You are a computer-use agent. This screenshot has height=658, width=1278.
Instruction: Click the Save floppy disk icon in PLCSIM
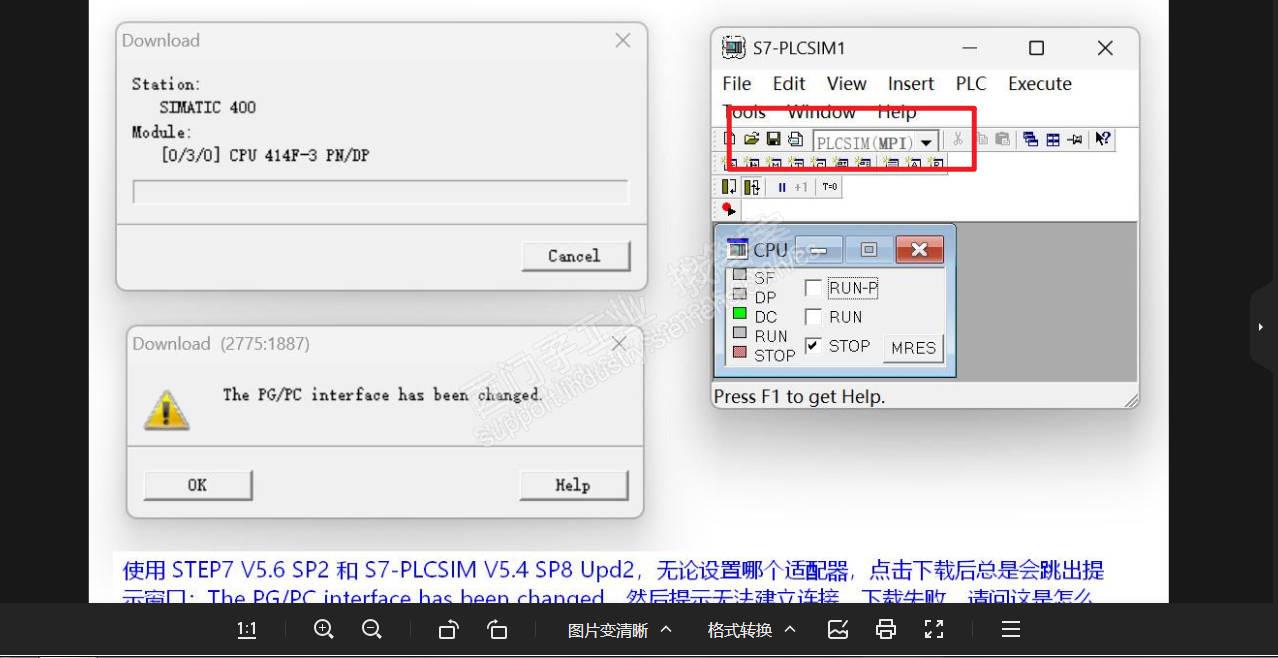pos(773,140)
